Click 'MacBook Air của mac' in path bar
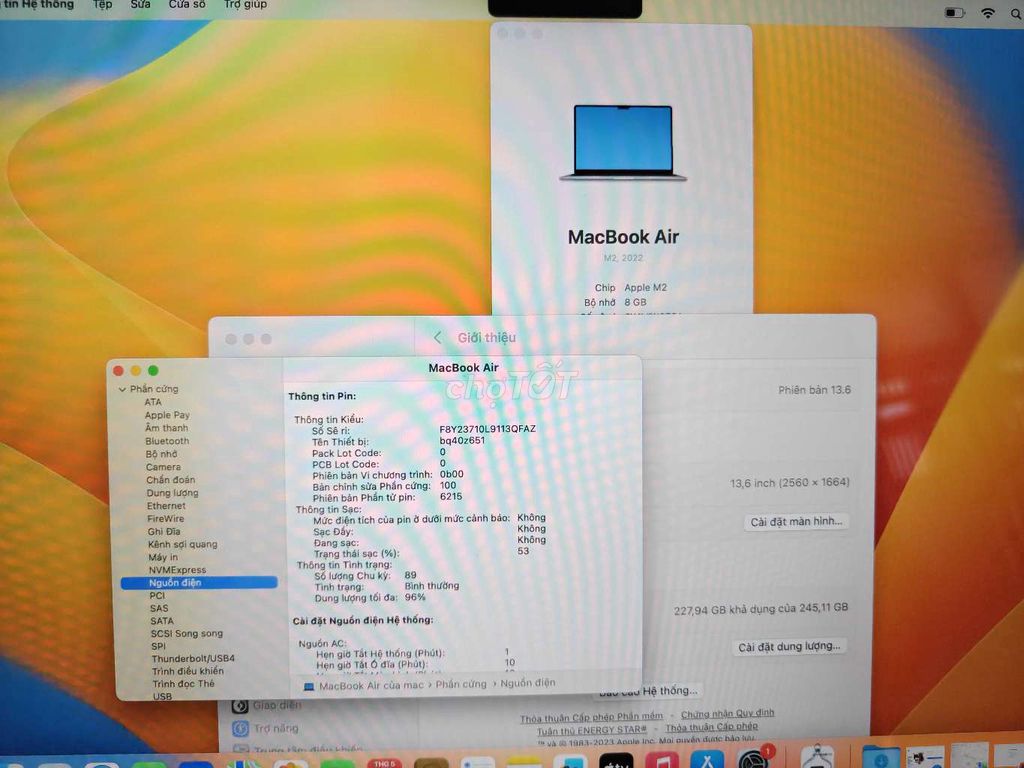This screenshot has width=1024, height=768. (371, 686)
